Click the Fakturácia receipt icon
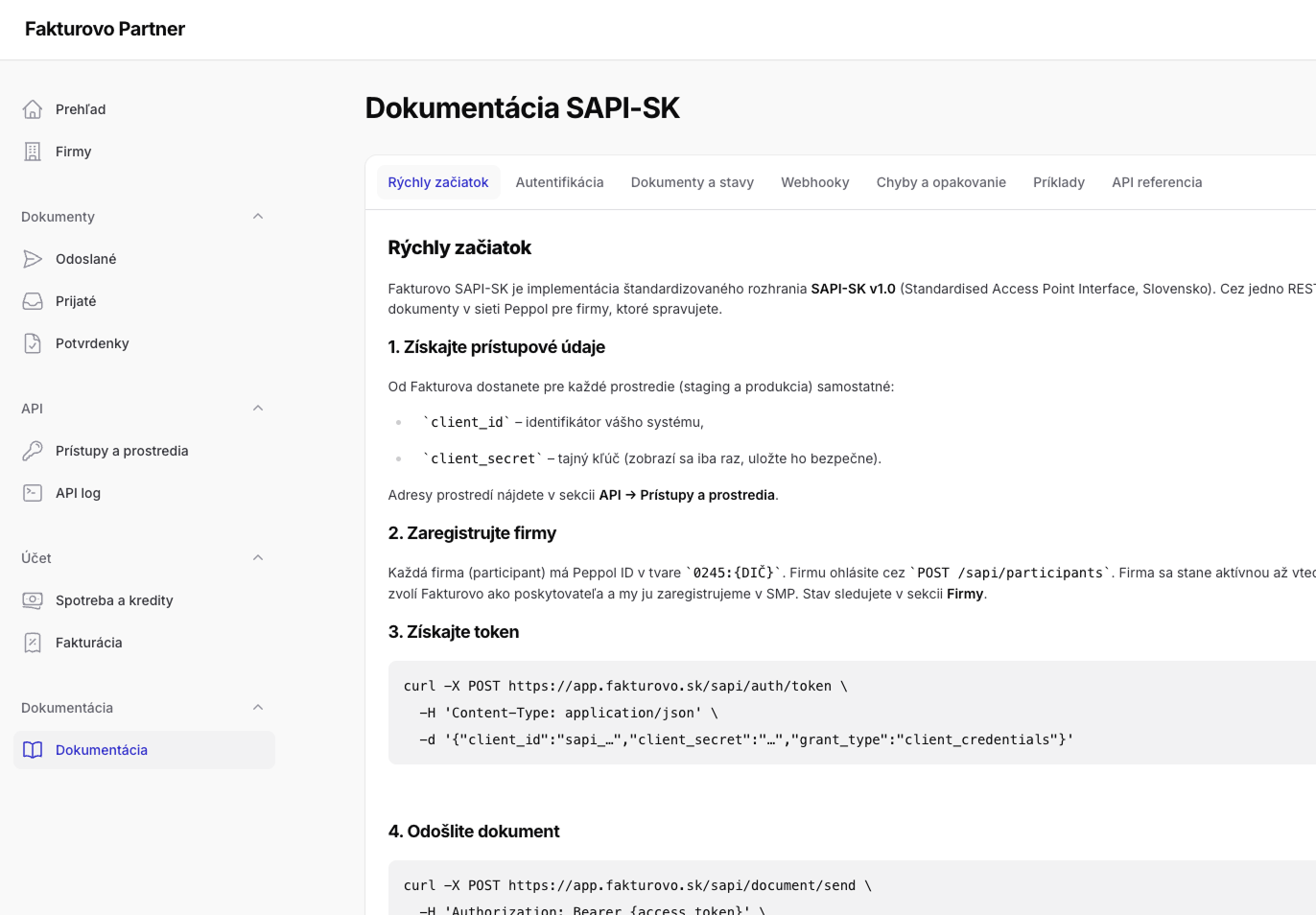 point(33,643)
